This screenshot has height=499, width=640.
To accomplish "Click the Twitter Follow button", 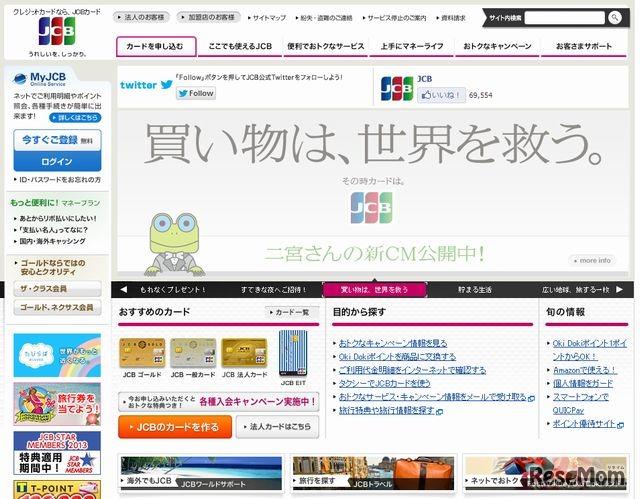I will (196, 93).
